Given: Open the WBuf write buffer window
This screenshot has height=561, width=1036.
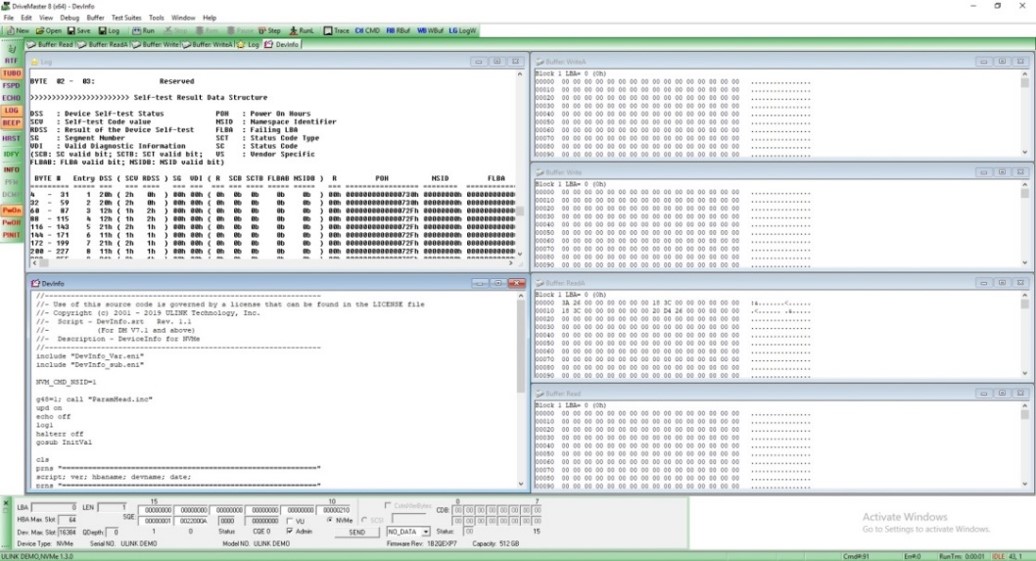Looking at the screenshot, I should (x=430, y=30).
